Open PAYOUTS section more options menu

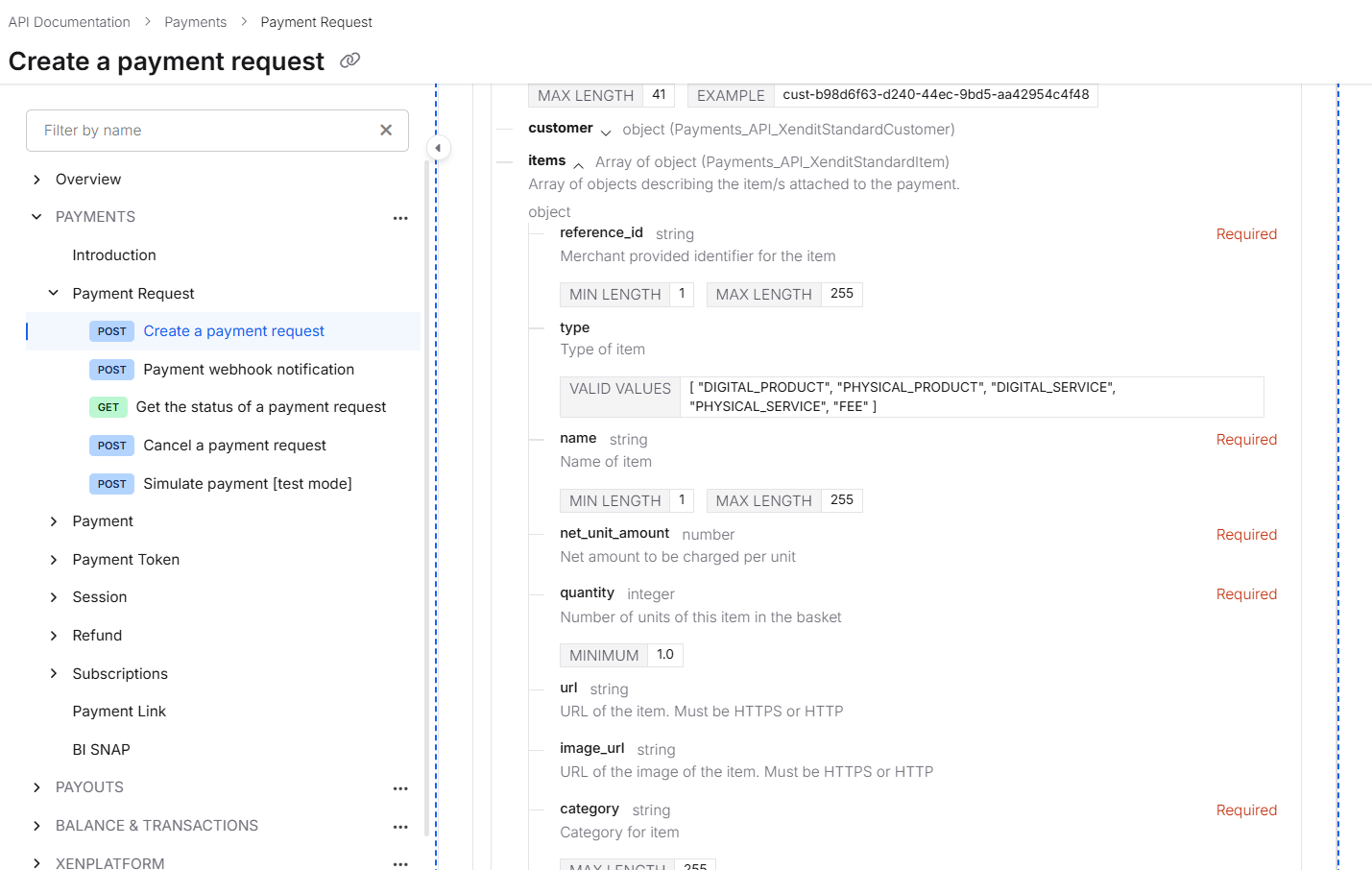tap(400, 788)
